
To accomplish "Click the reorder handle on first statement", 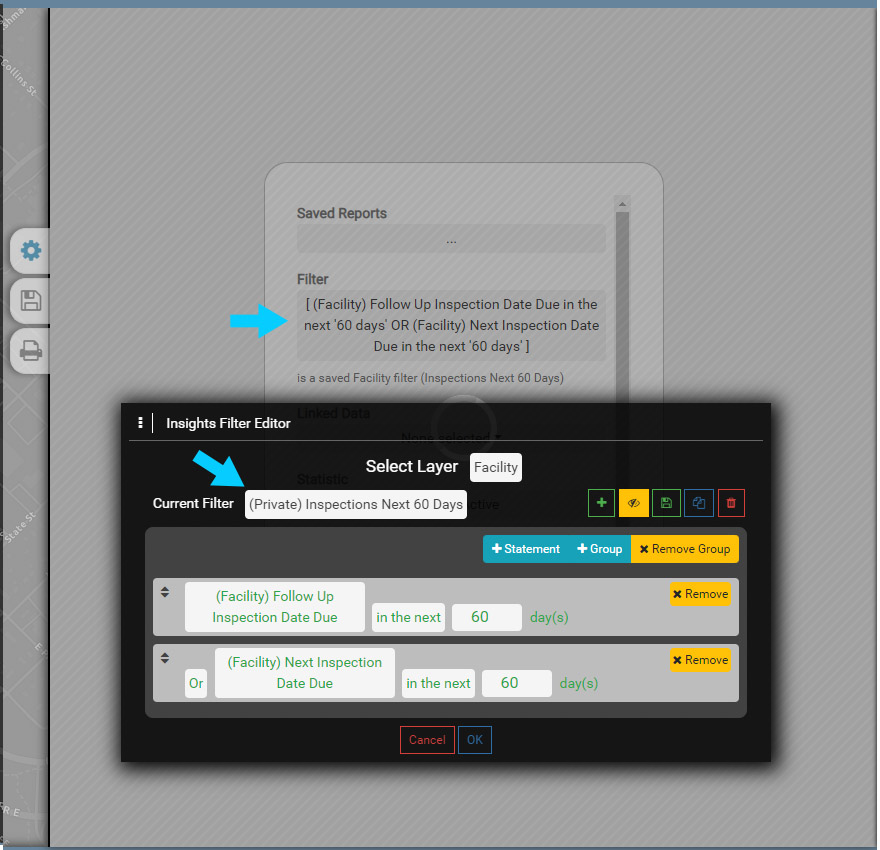I will 165,592.
